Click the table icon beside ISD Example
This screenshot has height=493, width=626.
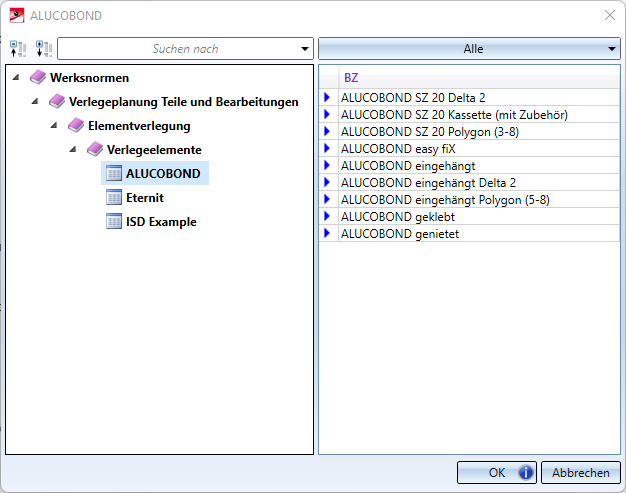coord(114,221)
